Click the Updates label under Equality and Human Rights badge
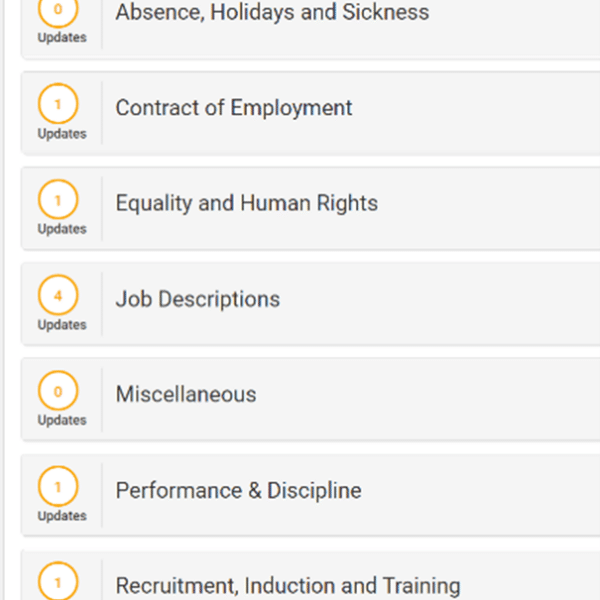 click(62, 229)
